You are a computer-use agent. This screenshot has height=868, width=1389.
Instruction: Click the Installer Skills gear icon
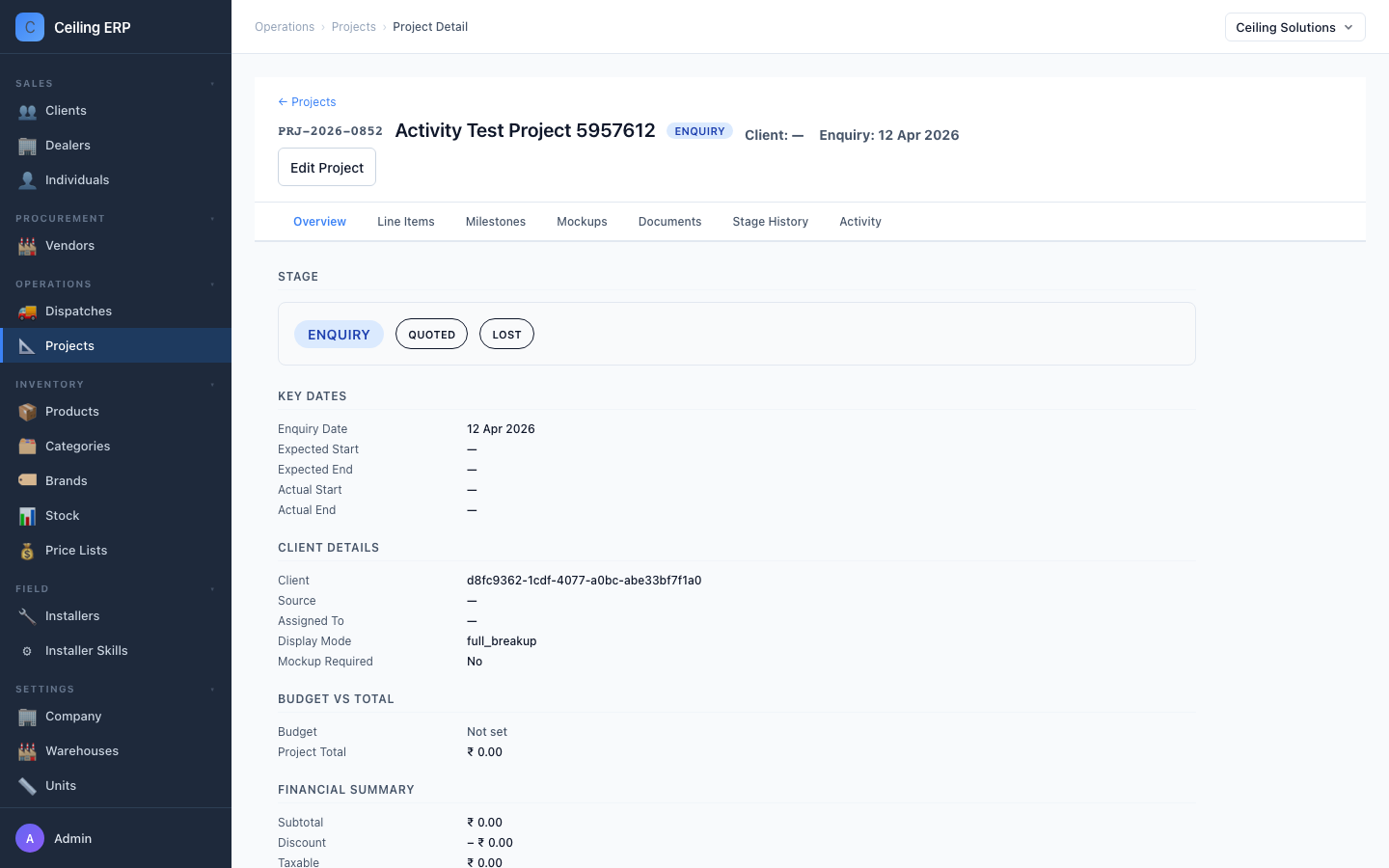coord(27,651)
